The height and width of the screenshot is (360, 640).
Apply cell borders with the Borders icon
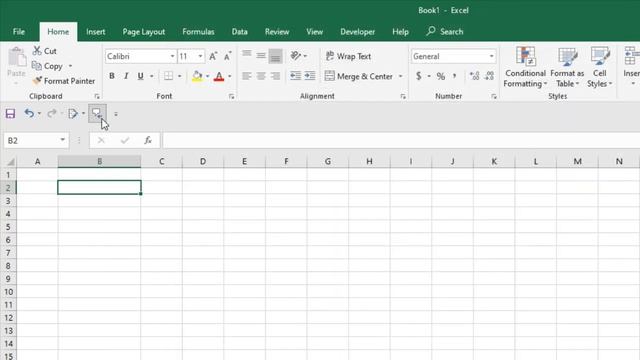click(168, 76)
